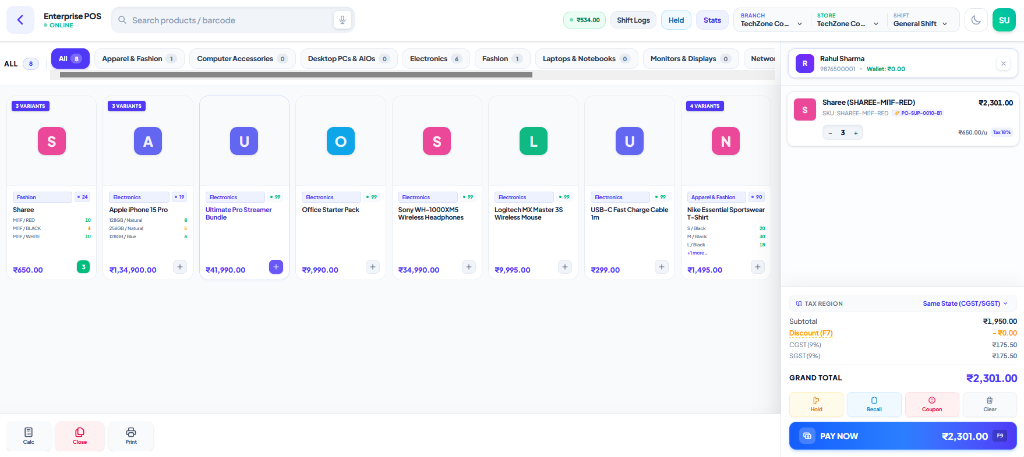Select Computer Accessories category tab
The image size is (1024, 457).
[x=242, y=58]
